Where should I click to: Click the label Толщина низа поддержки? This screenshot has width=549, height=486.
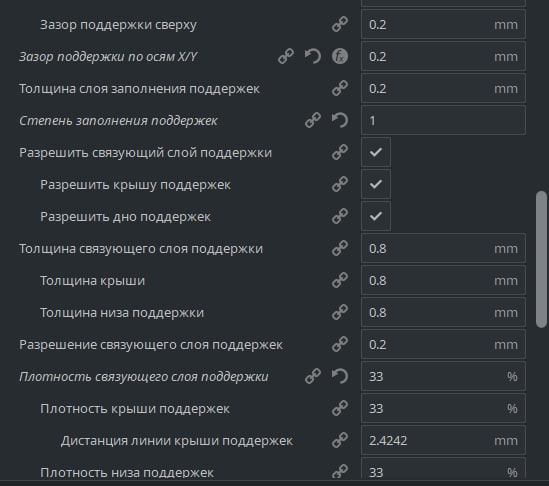(x=122, y=313)
